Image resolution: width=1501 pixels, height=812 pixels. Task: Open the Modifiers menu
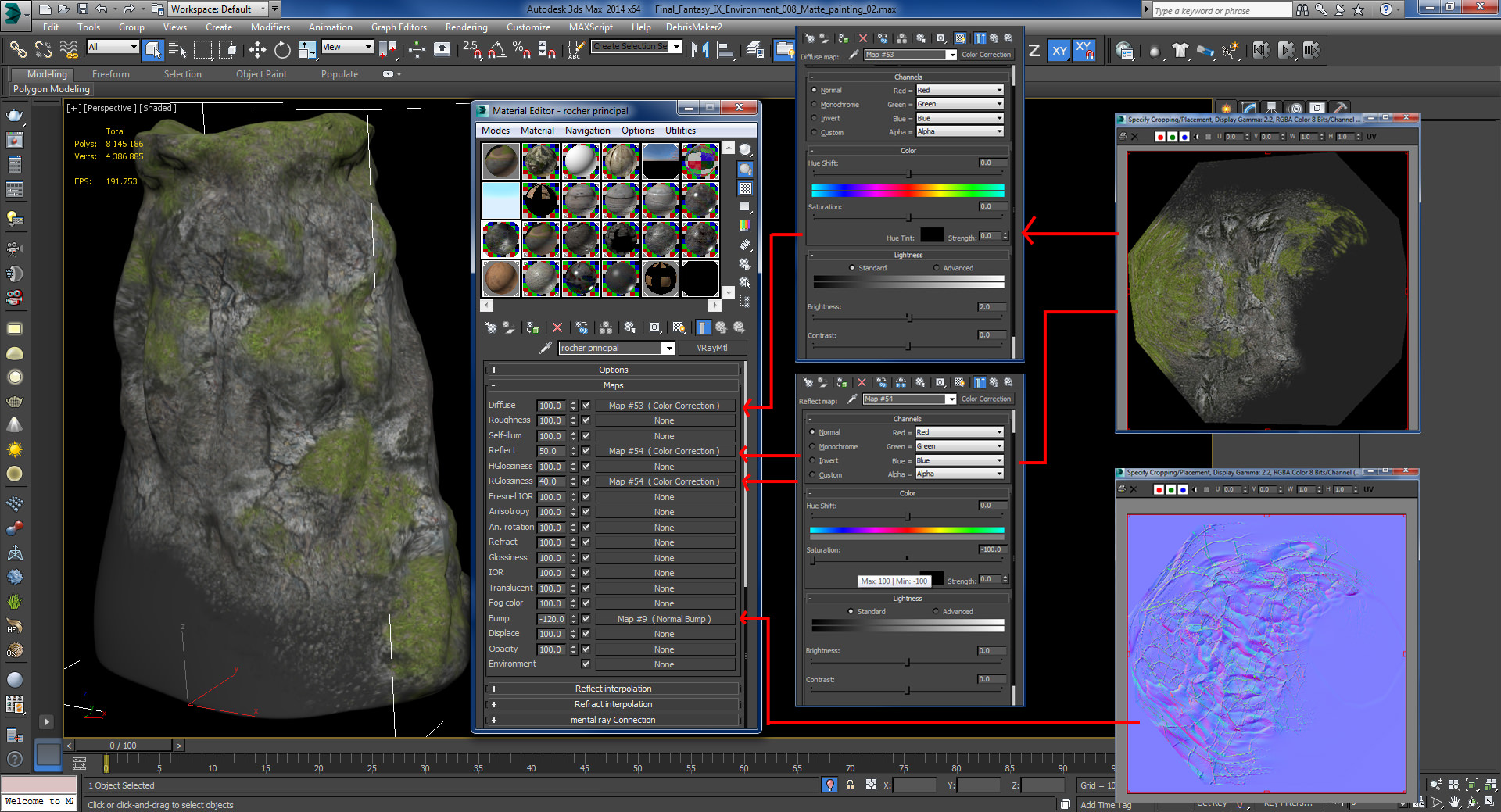pyautogui.click(x=270, y=27)
